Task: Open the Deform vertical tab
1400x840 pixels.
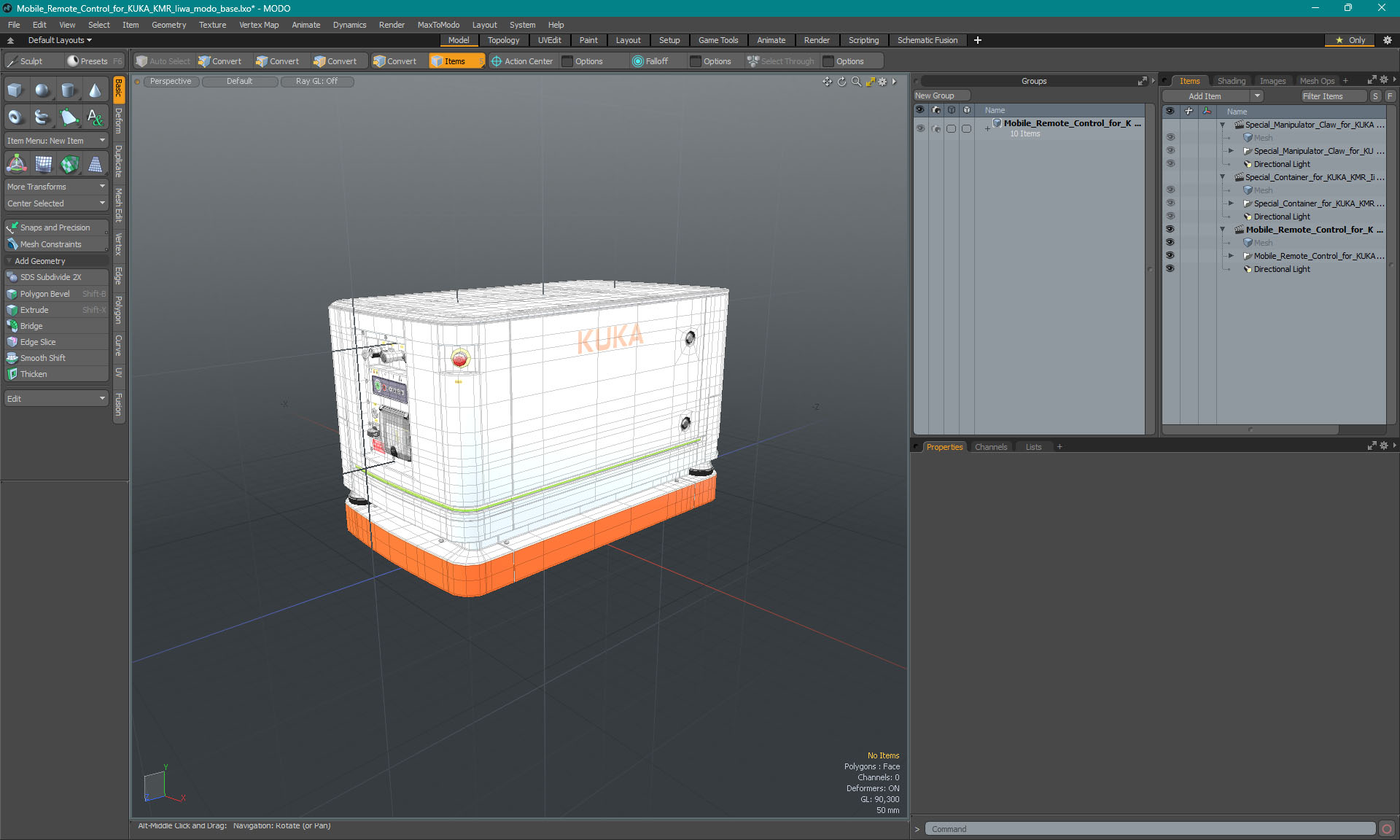Action: [x=119, y=121]
